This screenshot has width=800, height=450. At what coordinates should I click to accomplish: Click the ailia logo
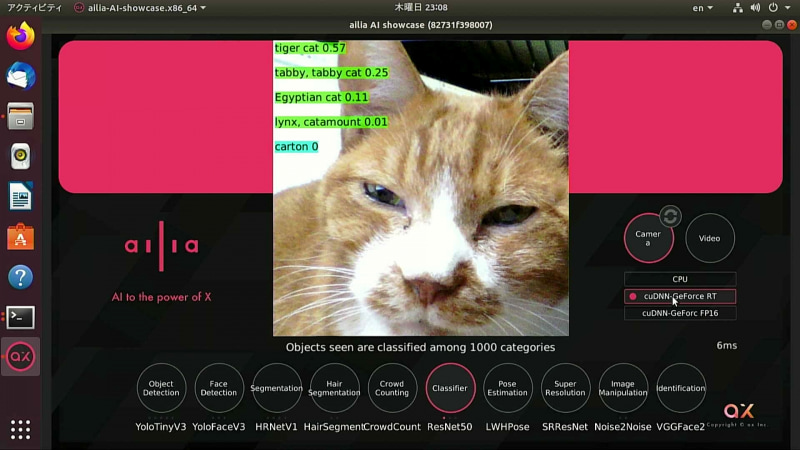tap(161, 246)
